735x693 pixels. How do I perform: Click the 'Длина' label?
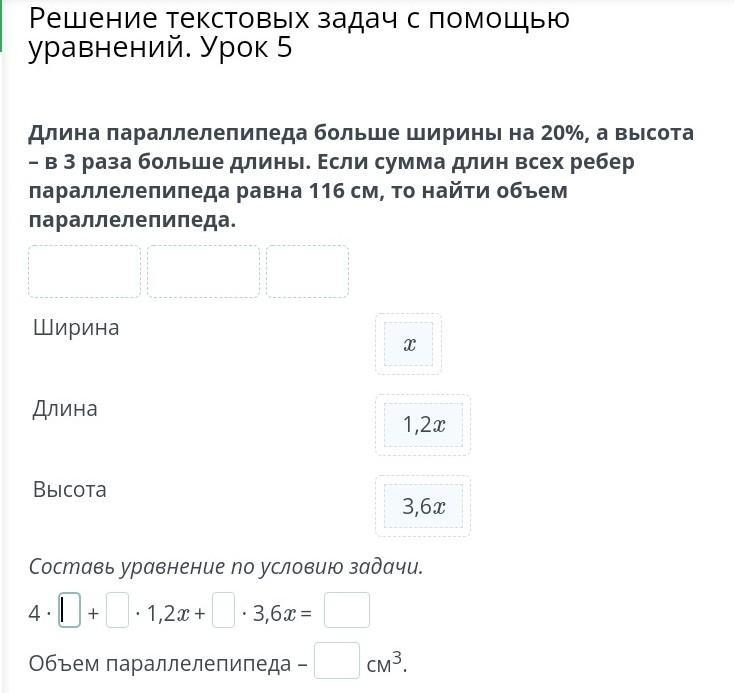pyautogui.click(x=65, y=409)
